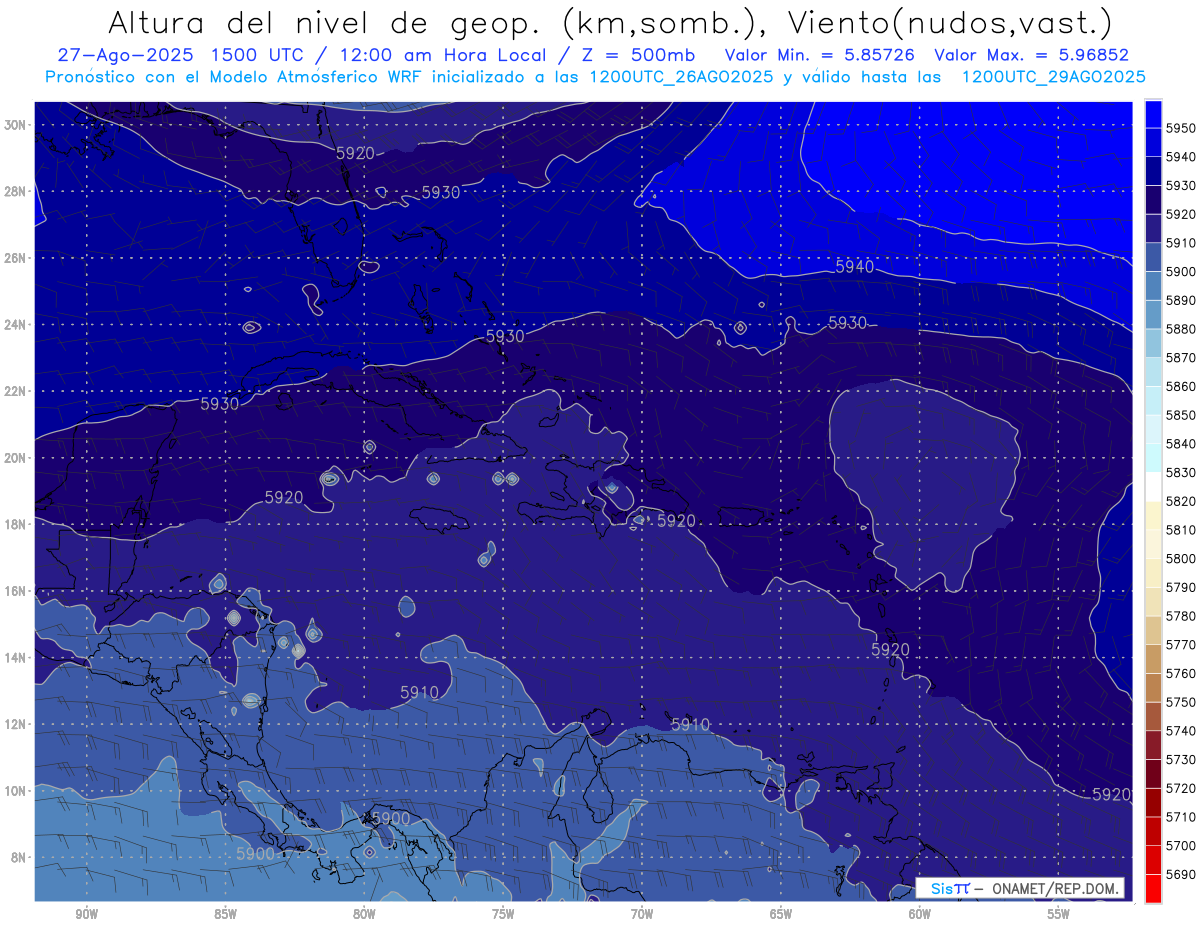Viewport: 1200px width, 927px height.
Task: Click the '16N' latitude axis label
Action: (x=17, y=591)
